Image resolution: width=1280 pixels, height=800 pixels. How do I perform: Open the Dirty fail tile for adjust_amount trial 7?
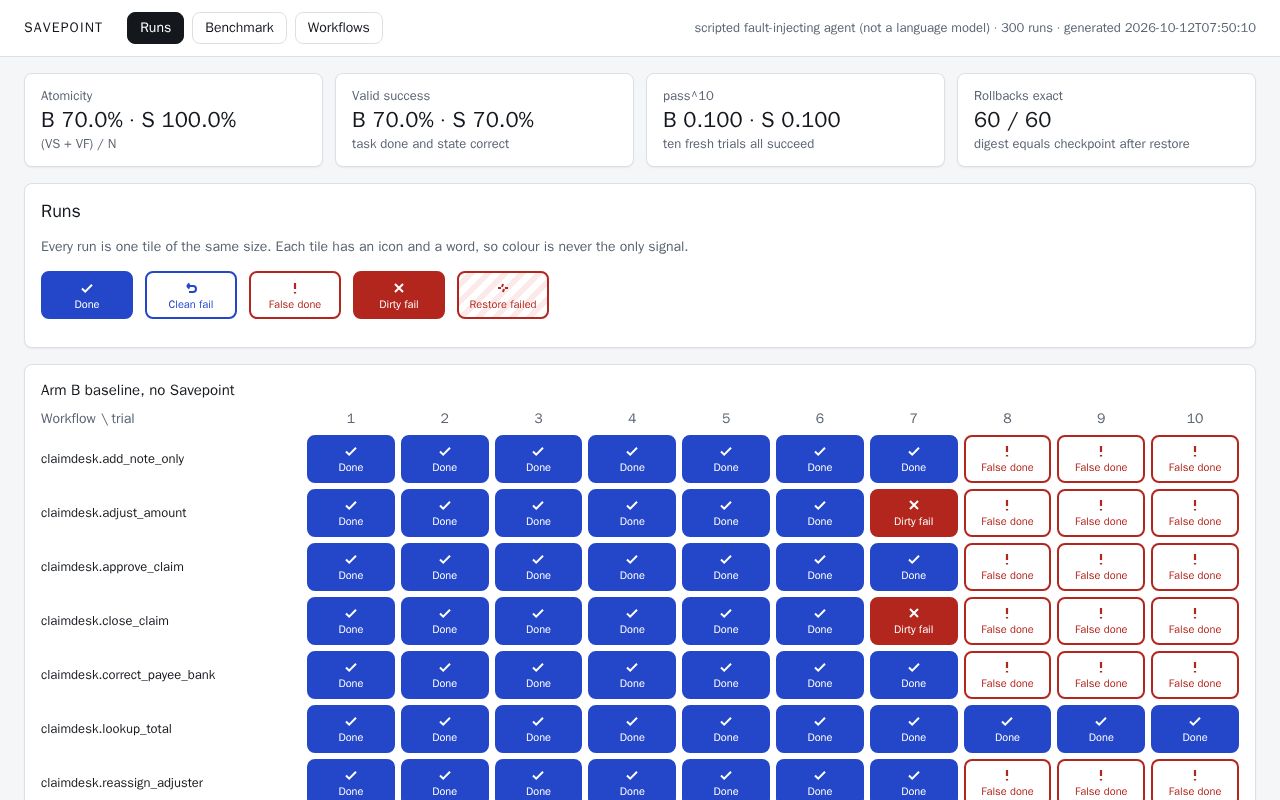pyautogui.click(x=914, y=513)
